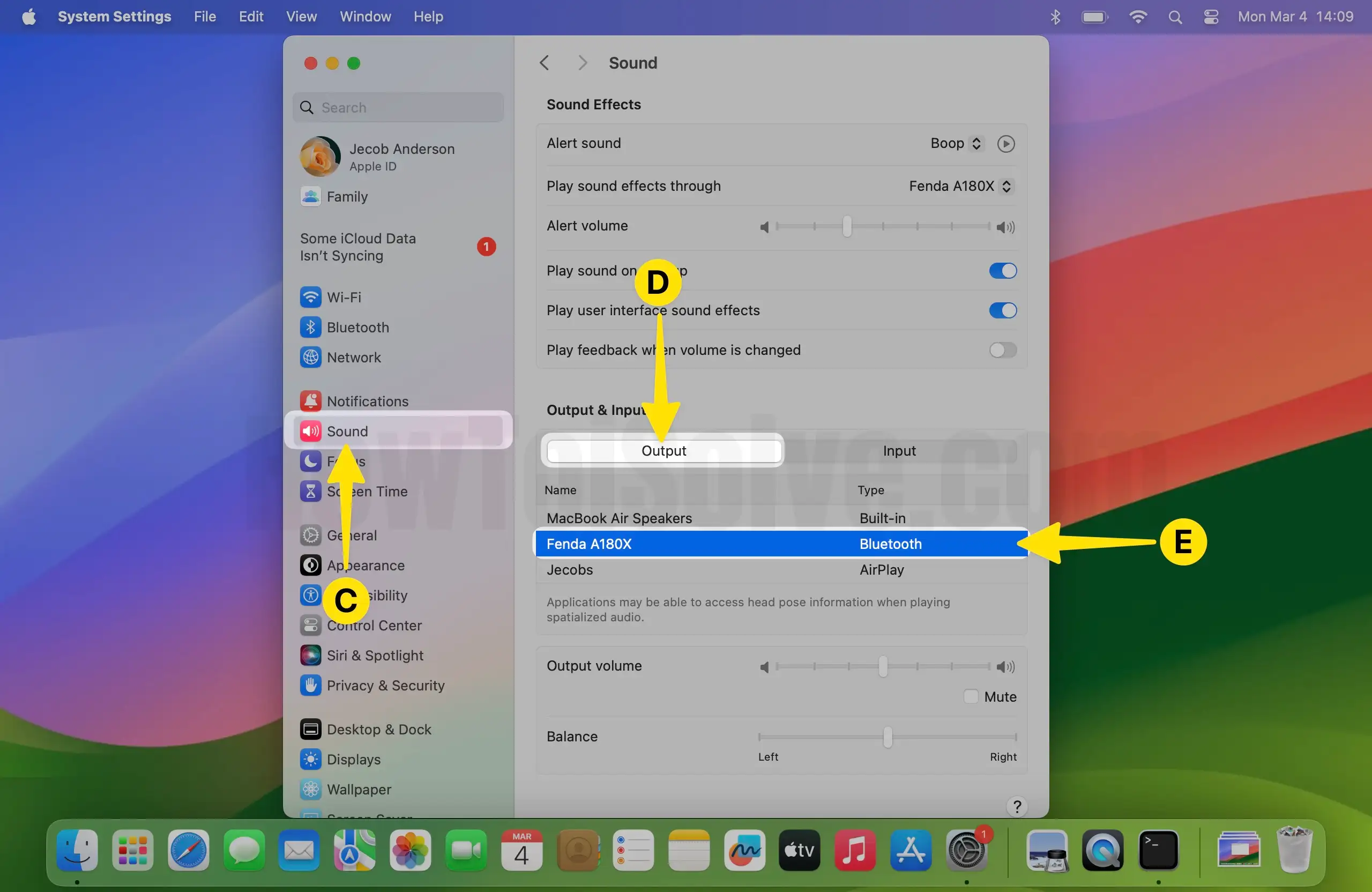Open the Notifications pane icon
The height and width of the screenshot is (892, 1372).
point(311,401)
